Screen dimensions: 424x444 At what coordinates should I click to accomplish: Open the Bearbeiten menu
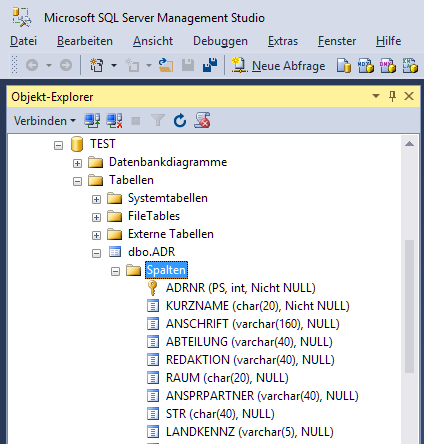pos(85,41)
